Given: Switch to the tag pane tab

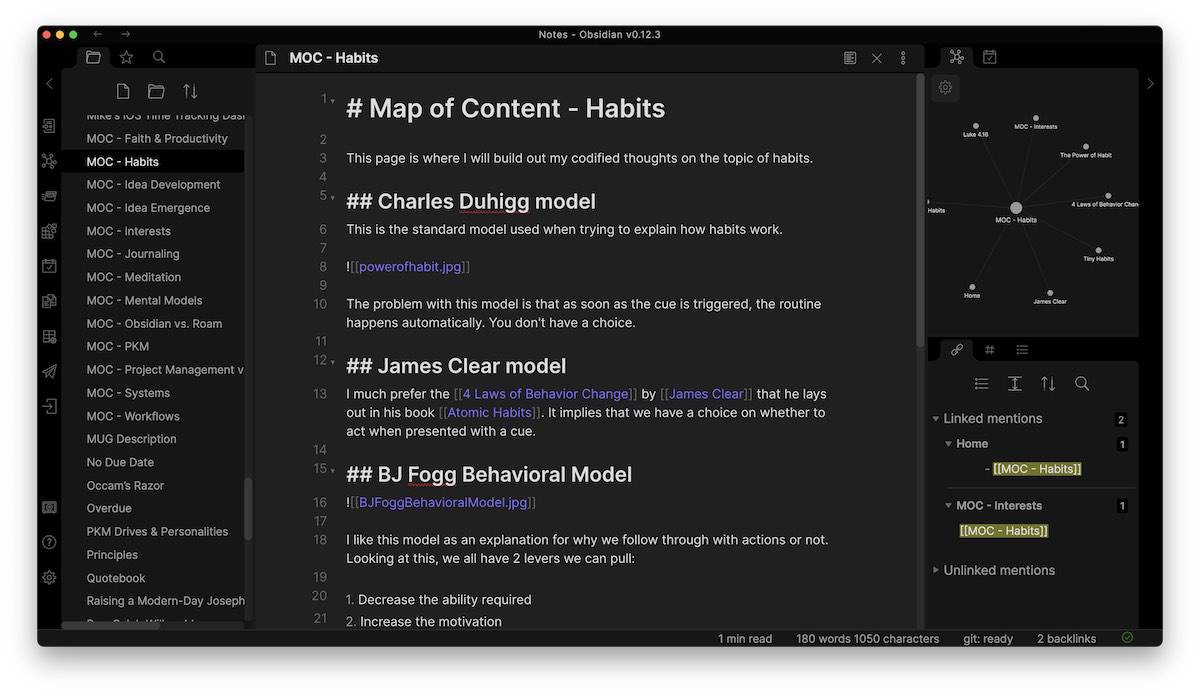Looking at the screenshot, I should coord(989,349).
